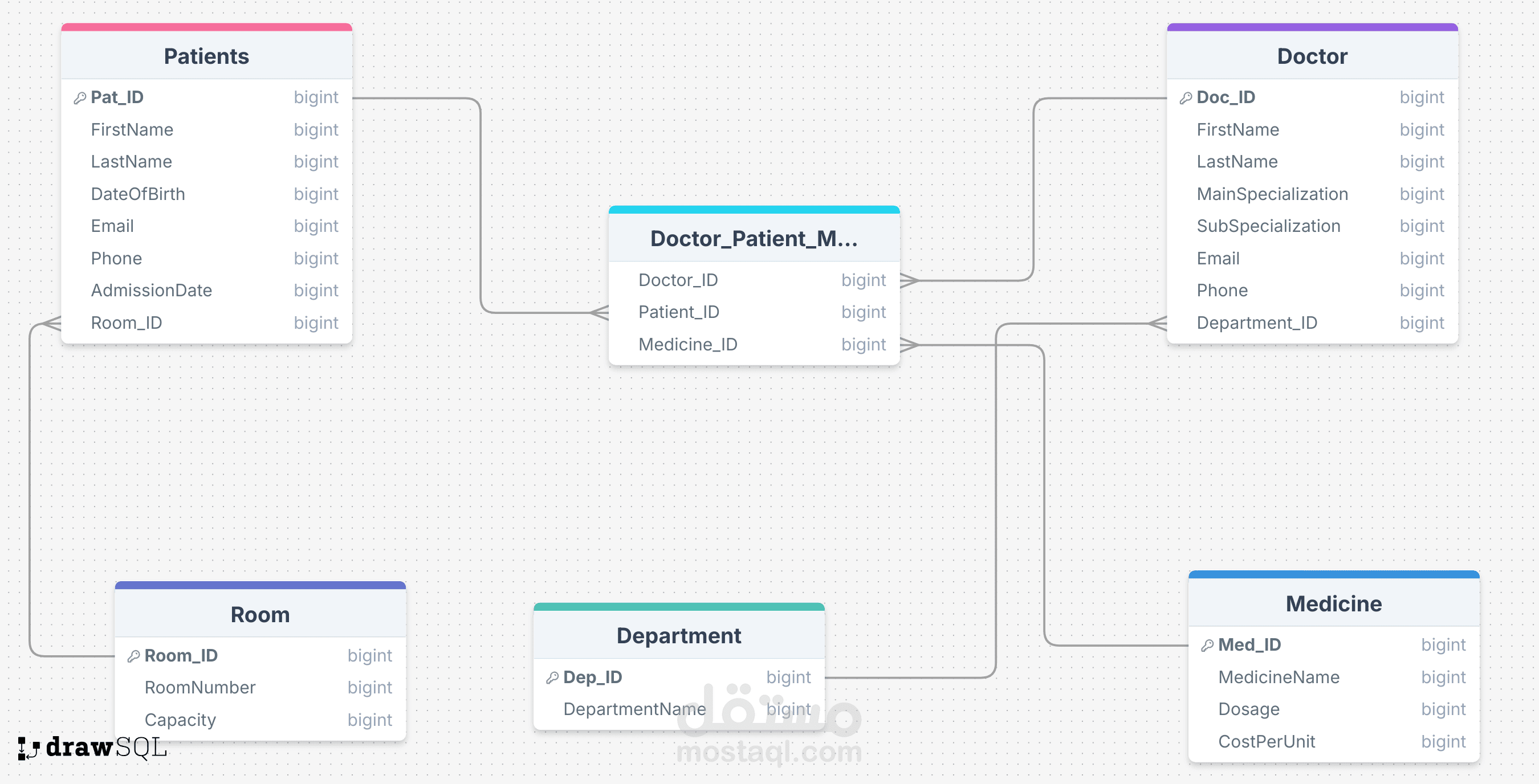Click the drawSQL logo icon
Screen dimensions: 1539x784
tap(28, 748)
